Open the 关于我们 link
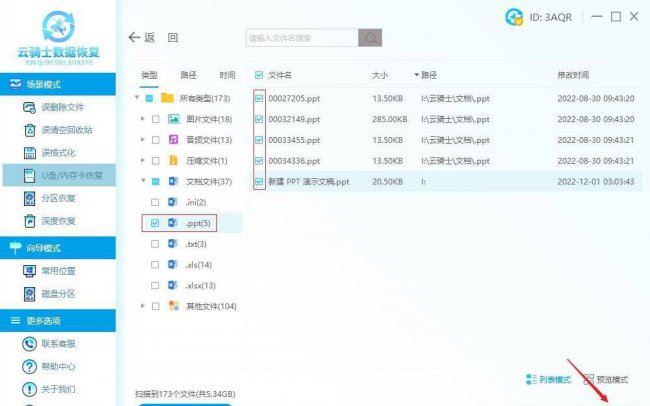Viewport: 650px width, 406px height. click(58, 389)
